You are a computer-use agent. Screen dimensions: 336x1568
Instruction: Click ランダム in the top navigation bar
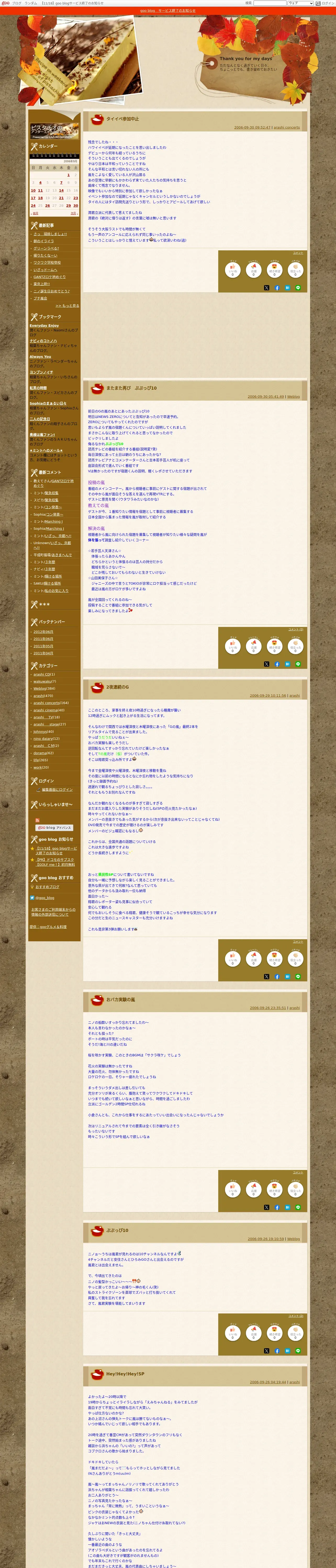coord(31,3)
